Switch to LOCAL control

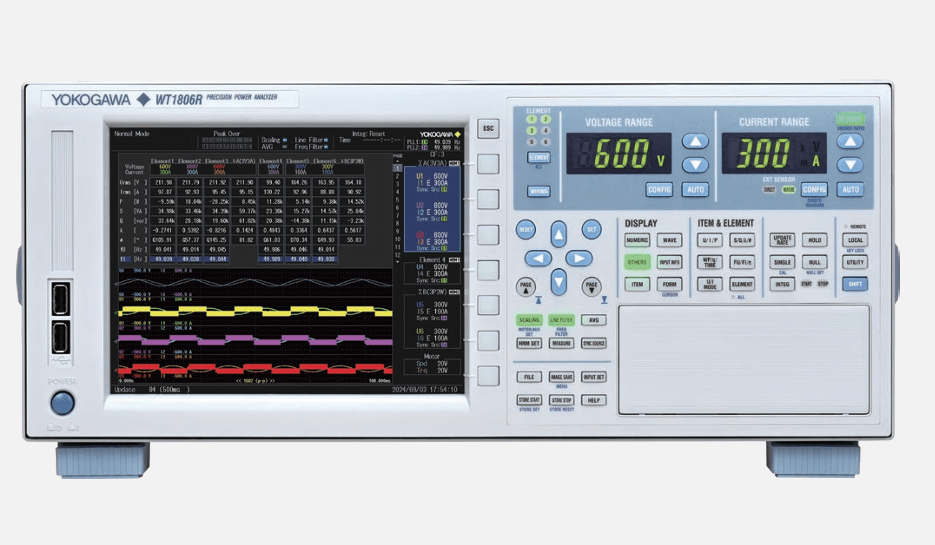pyautogui.click(x=855, y=240)
